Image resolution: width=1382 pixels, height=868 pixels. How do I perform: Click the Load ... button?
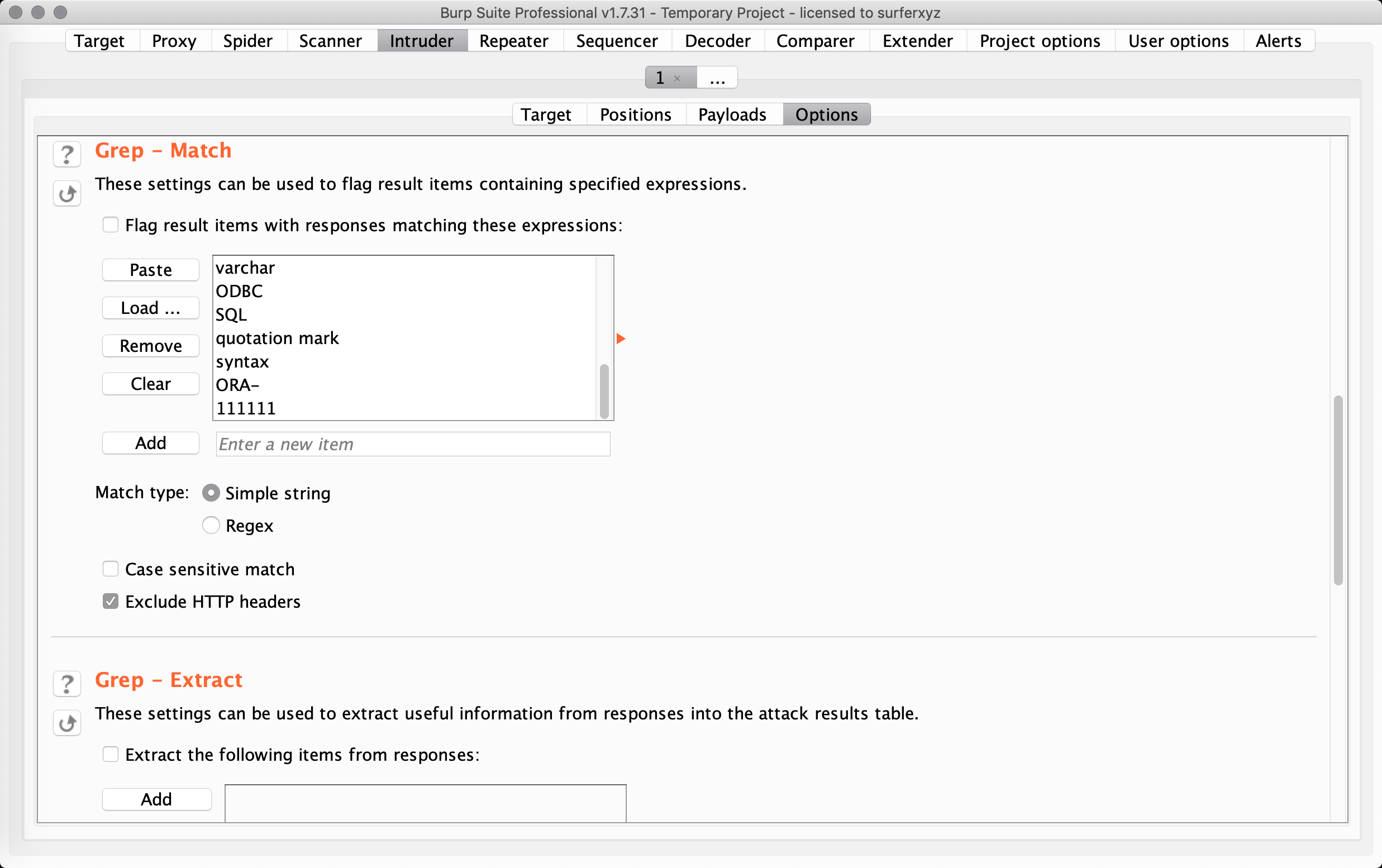click(x=150, y=308)
